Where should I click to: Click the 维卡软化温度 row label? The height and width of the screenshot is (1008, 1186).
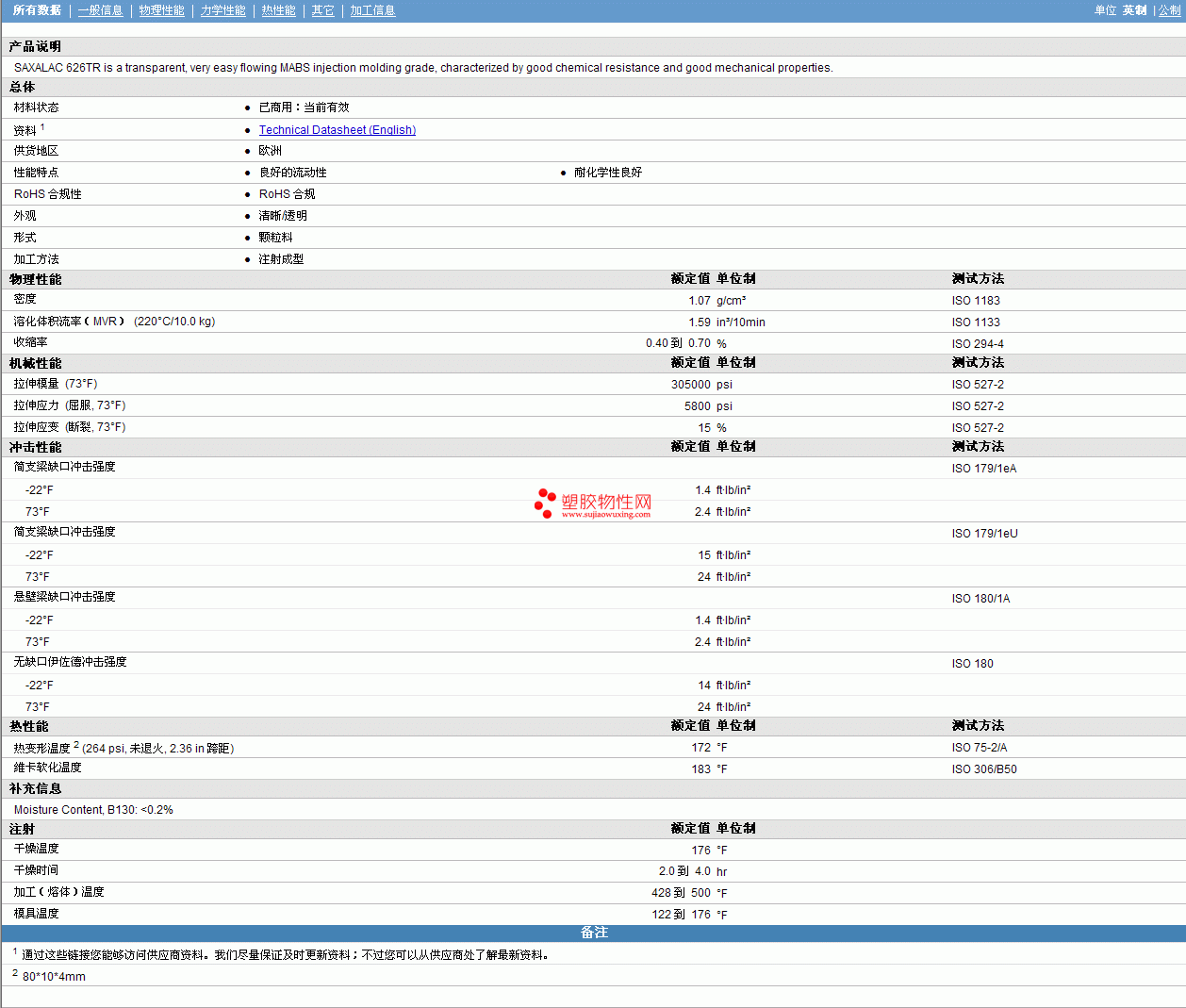click(x=47, y=768)
